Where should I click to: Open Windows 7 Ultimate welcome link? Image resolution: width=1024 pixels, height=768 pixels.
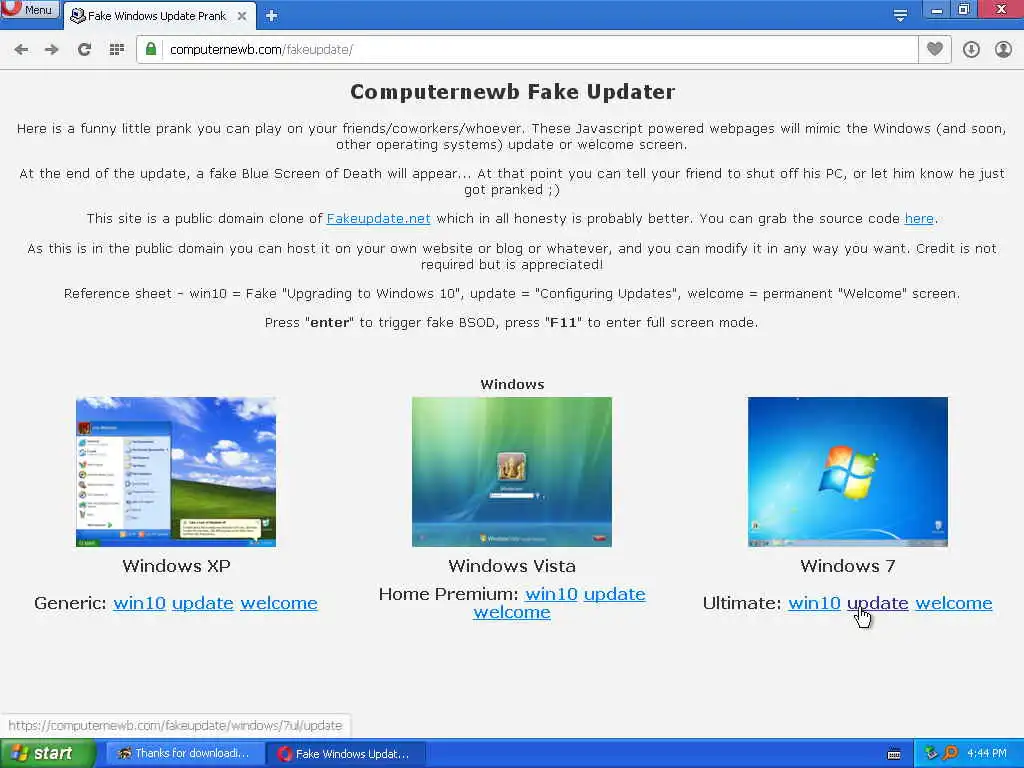point(953,603)
